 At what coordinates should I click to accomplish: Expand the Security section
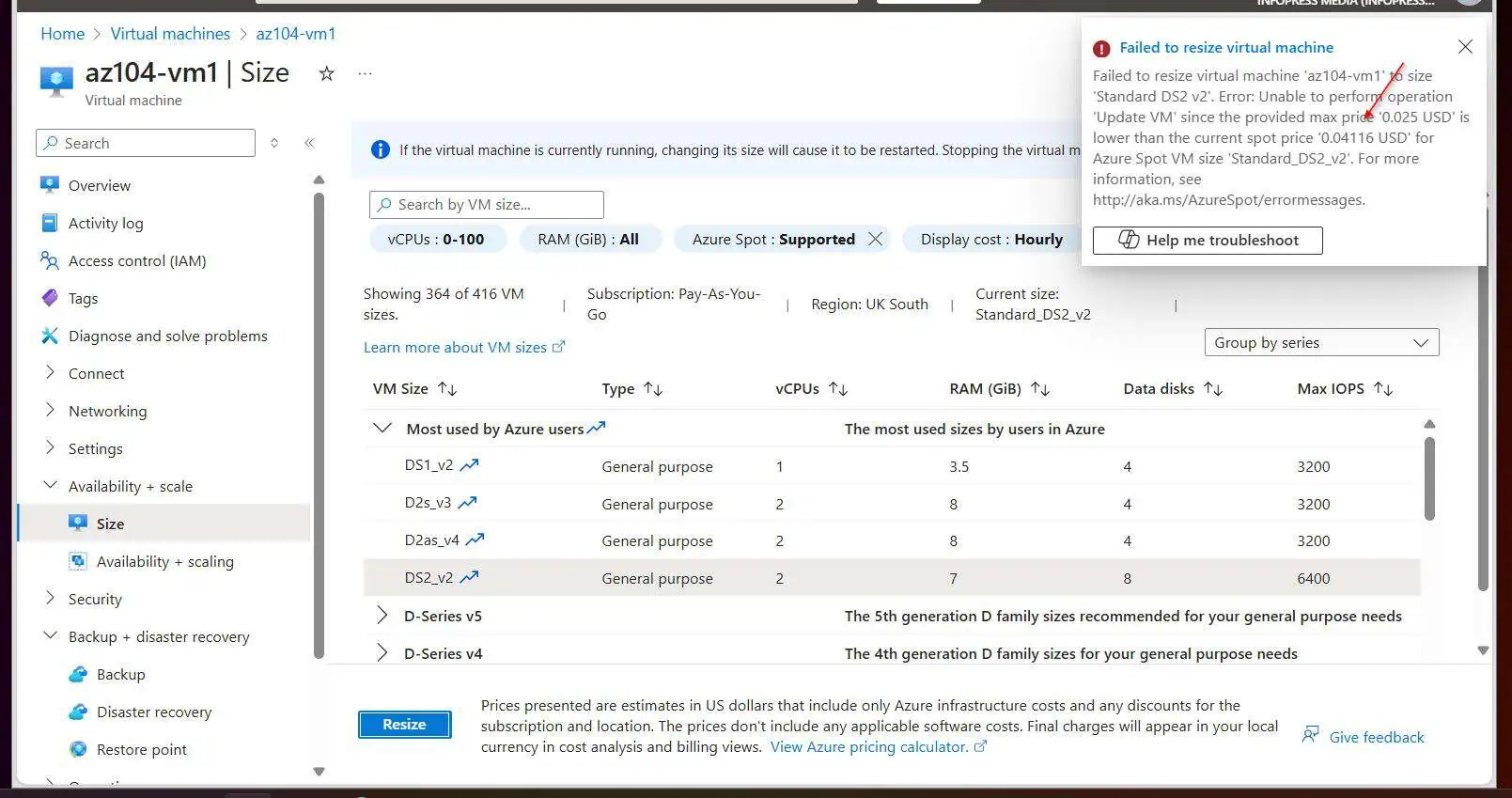50,599
